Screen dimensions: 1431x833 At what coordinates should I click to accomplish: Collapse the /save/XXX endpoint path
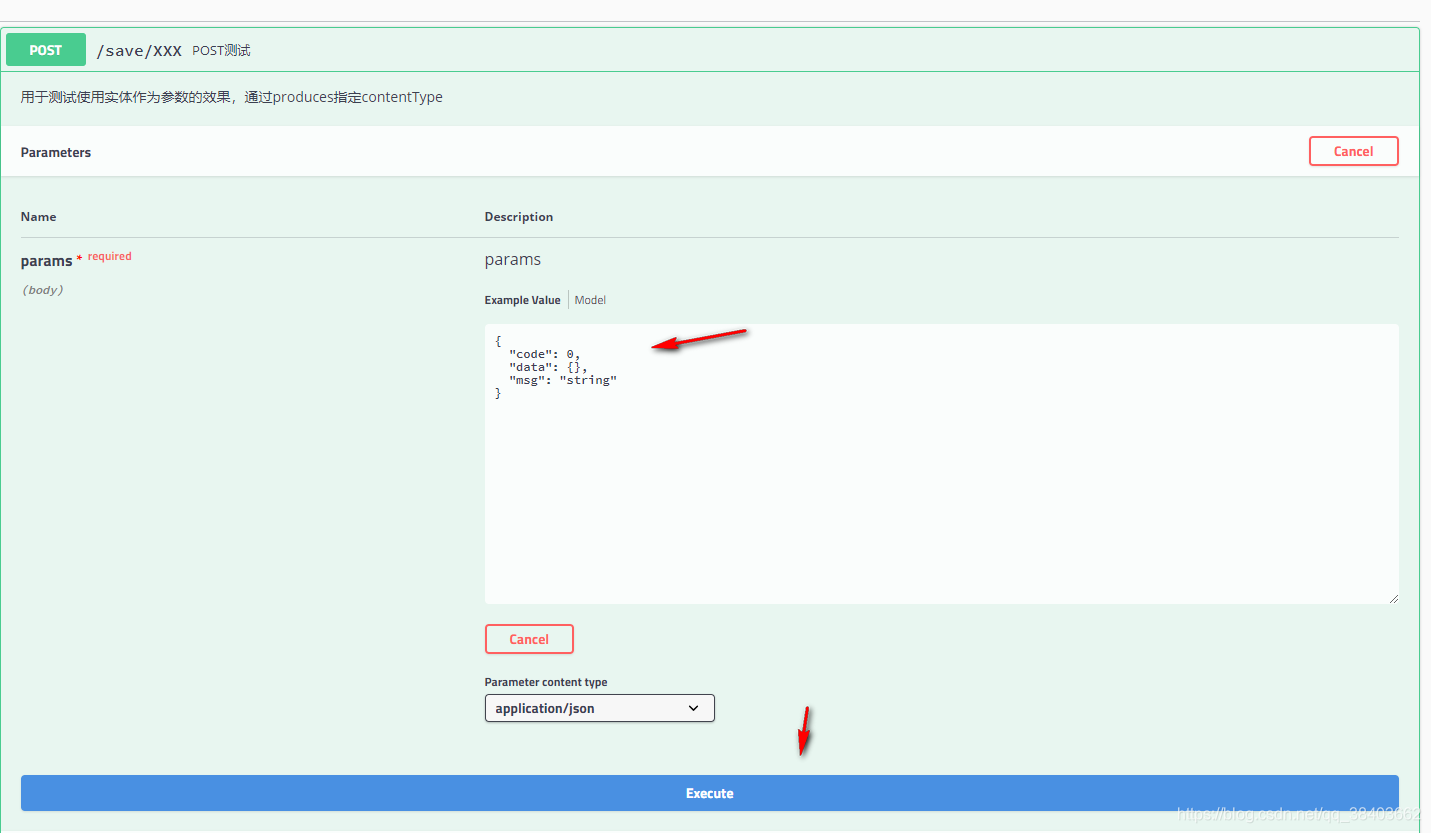(139, 51)
